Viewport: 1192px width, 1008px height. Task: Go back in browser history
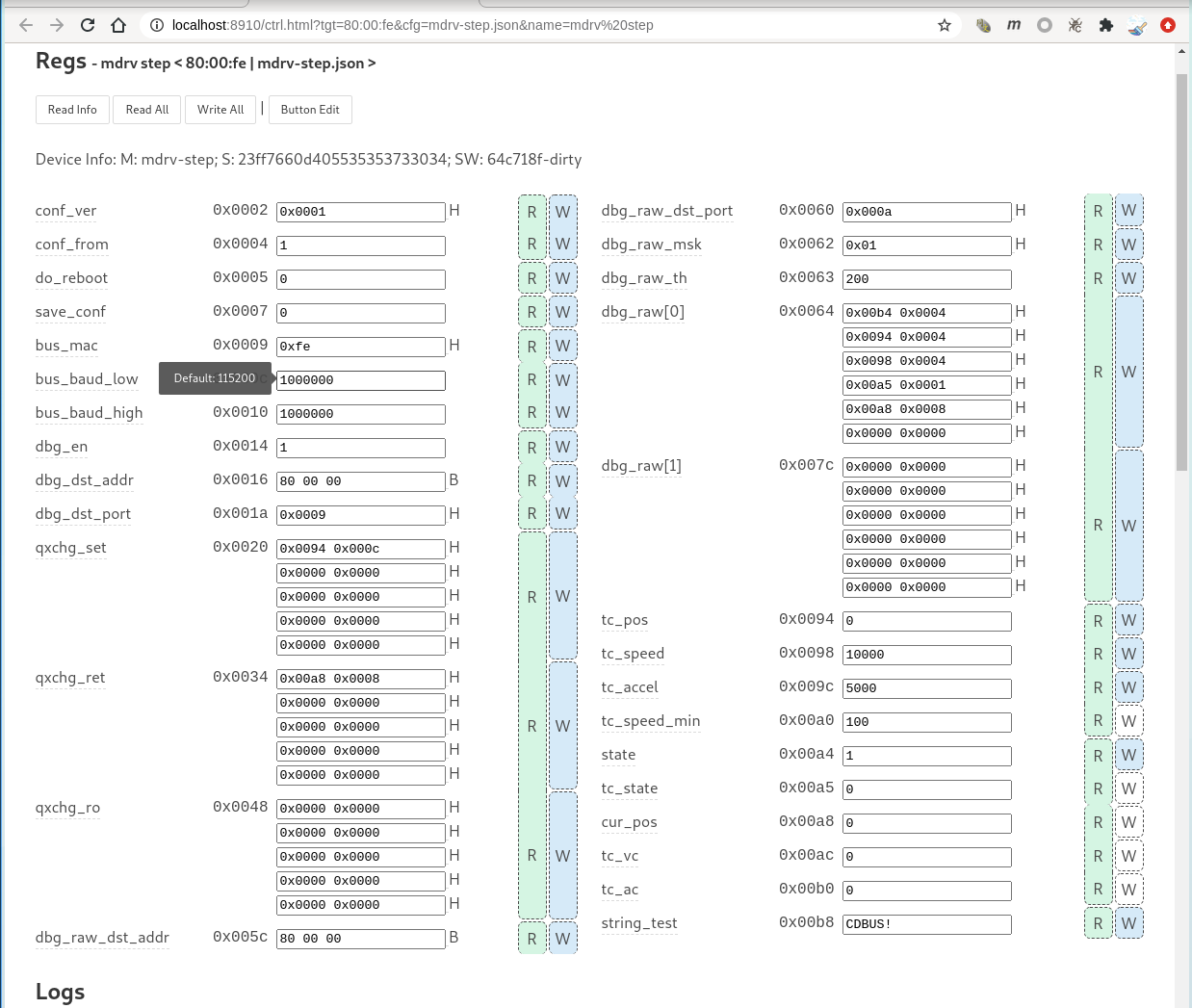(26, 25)
